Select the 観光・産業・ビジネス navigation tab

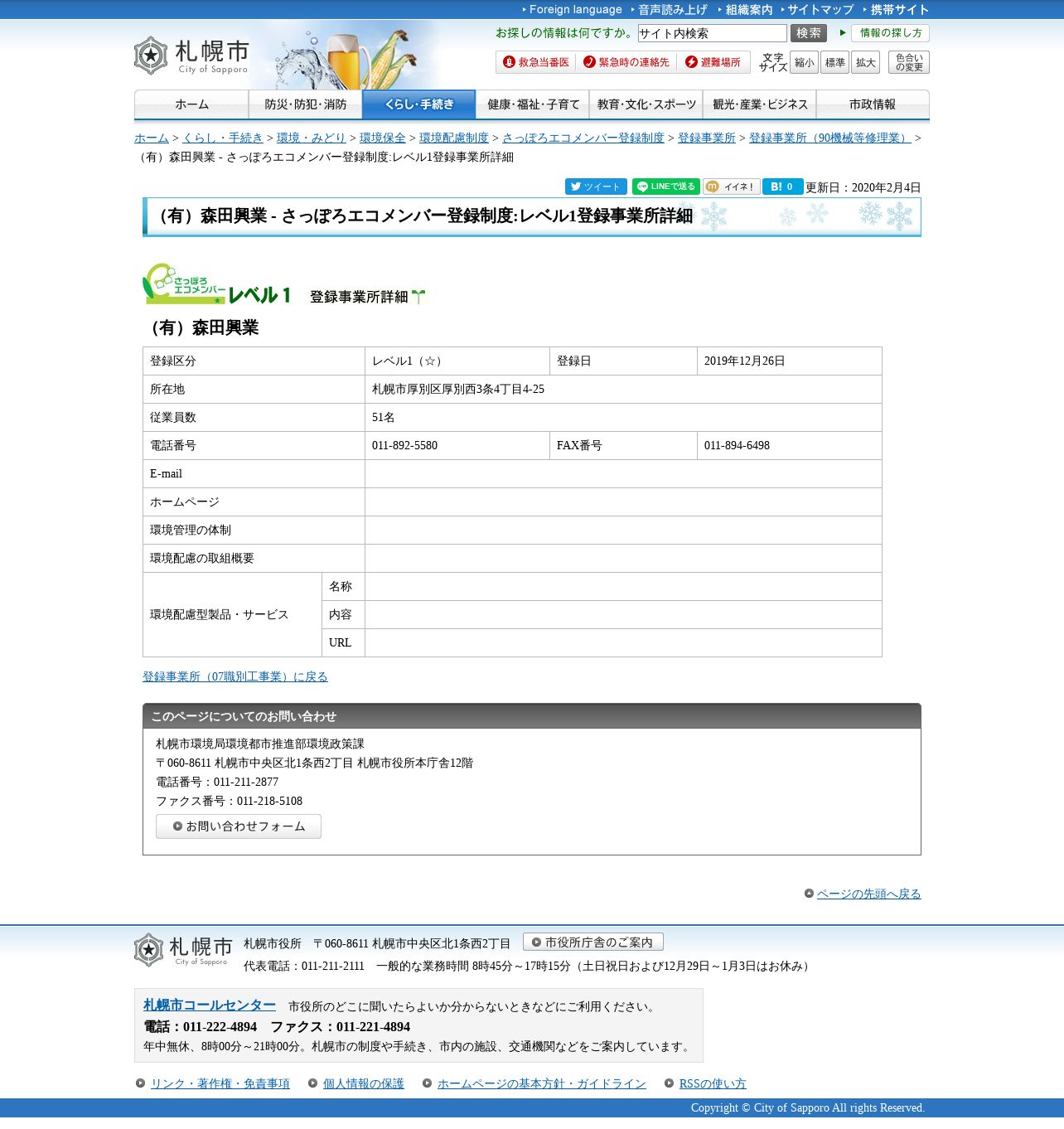click(759, 104)
